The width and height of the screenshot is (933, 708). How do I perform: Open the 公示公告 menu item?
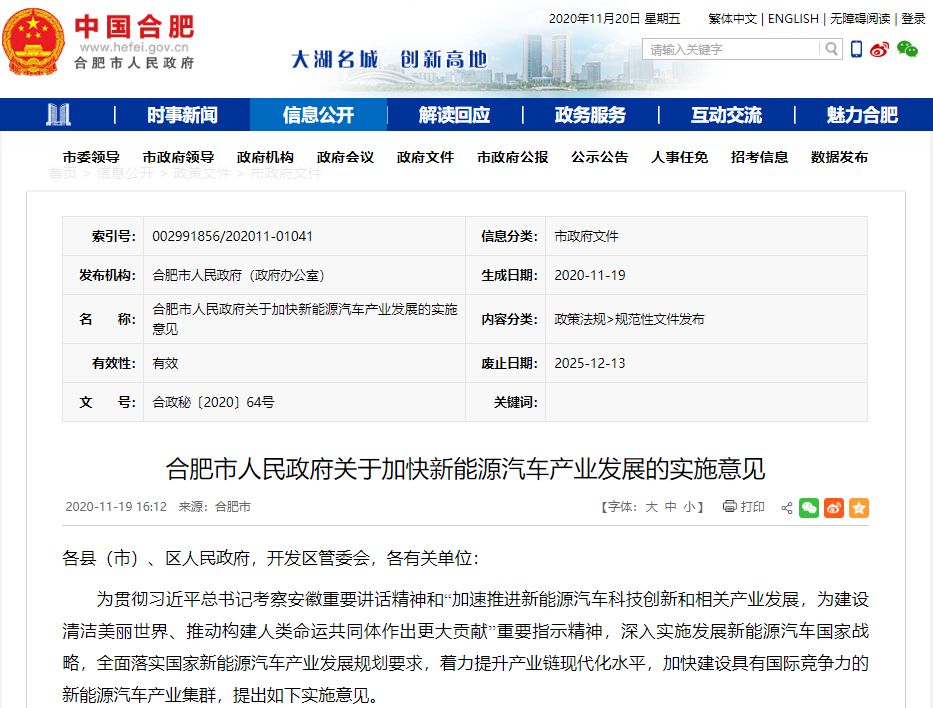pyautogui.click(x=599, y=156)
